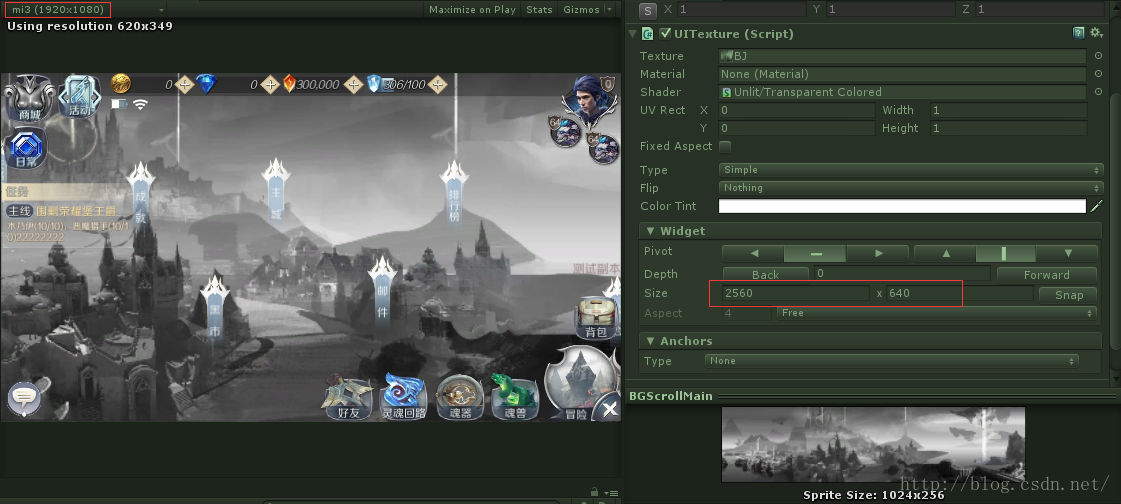Image resolution: width=1121 pixels, height=504 pixels.
Task: Open the 活动 events icon
Action: pyautogui.click(x=79, y=97)
